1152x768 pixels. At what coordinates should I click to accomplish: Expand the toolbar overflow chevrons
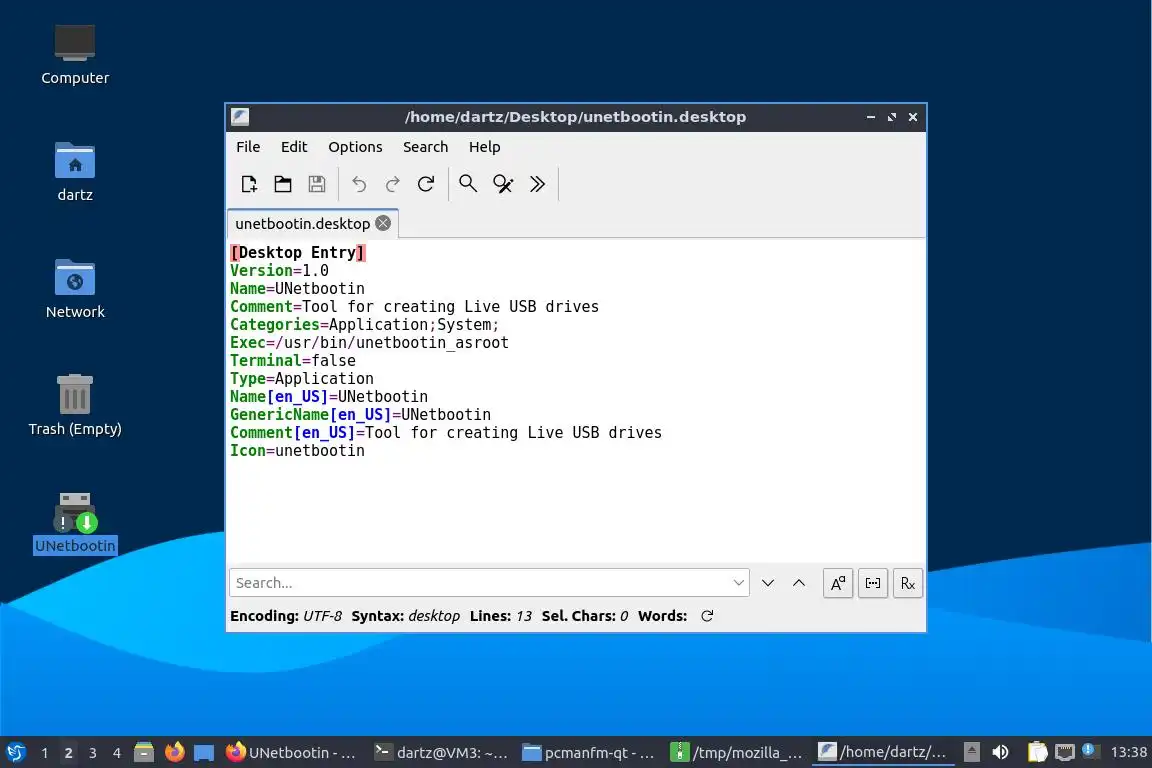[537, 184]
